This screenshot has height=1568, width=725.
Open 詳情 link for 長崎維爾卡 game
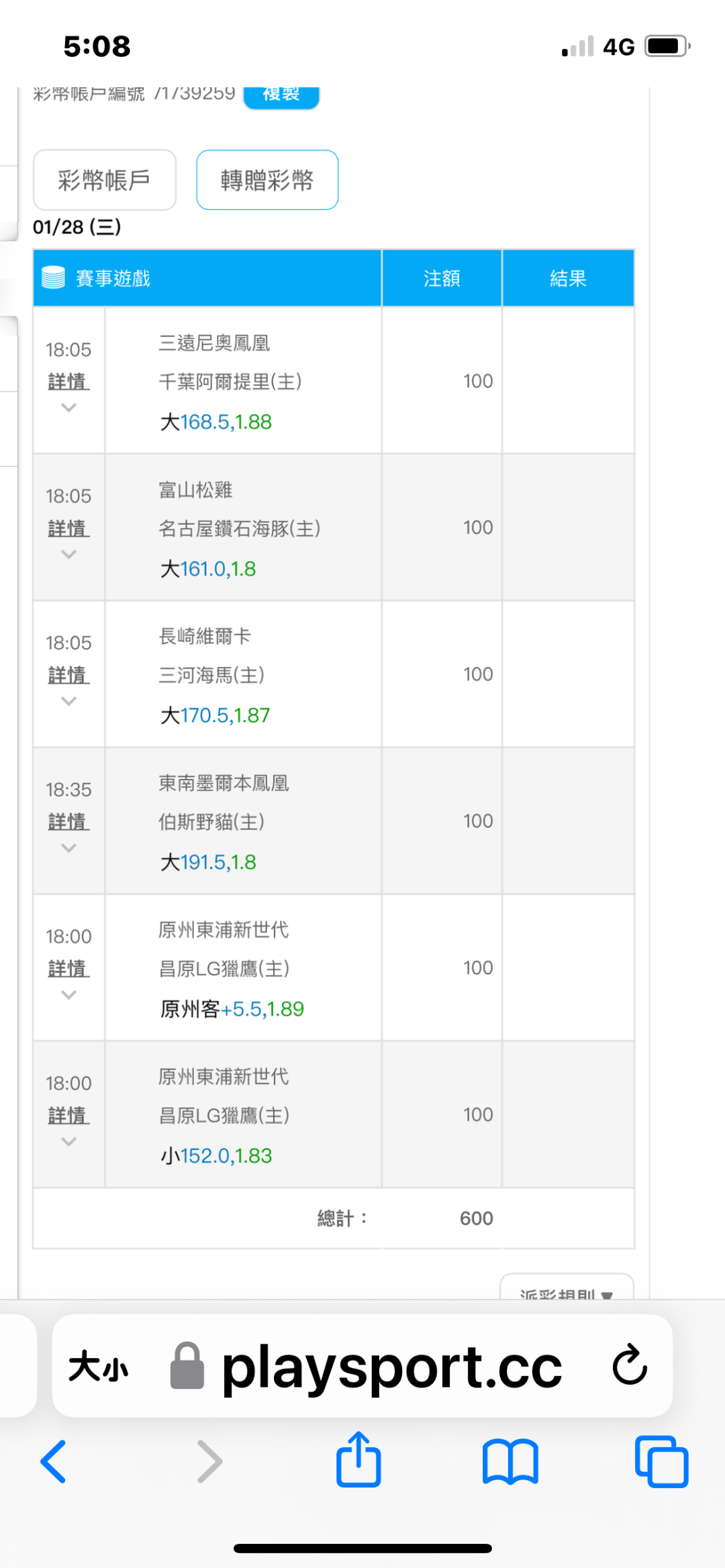click(x=68, y=675)
